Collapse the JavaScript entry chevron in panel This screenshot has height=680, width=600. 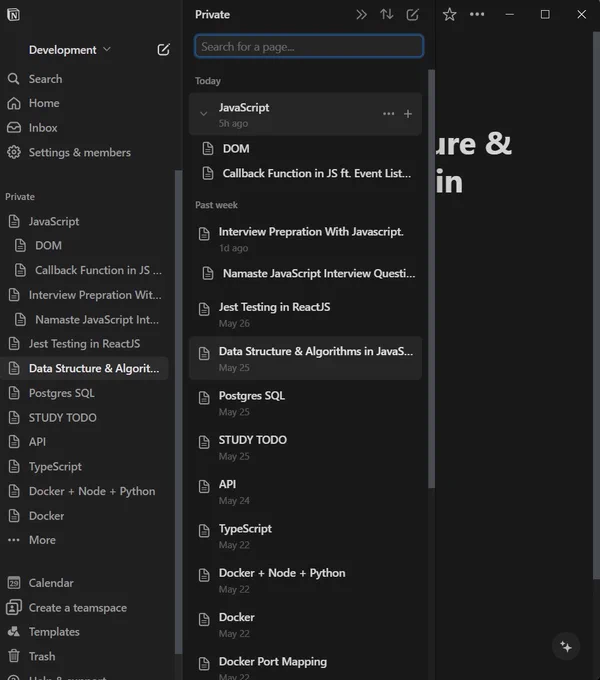click(x=203, y=114)
